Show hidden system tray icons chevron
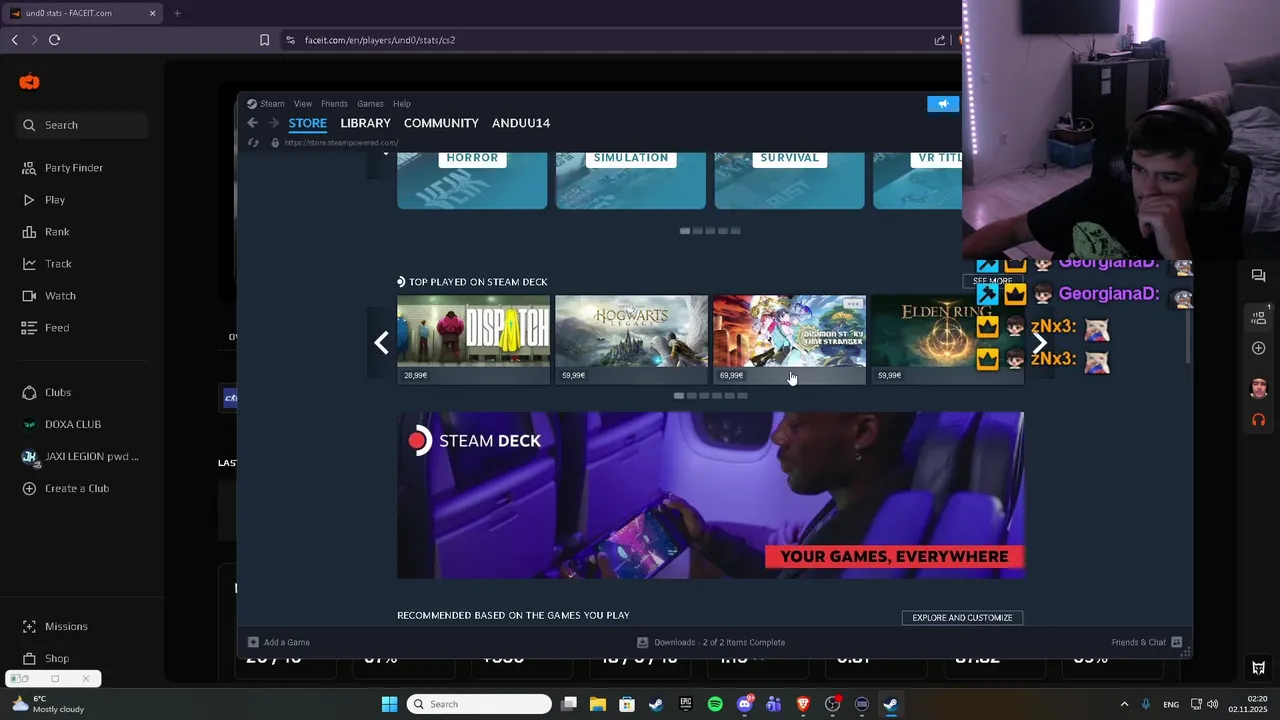The width and height of the screenshot is (1280, 720). [x=1124, y=704]
